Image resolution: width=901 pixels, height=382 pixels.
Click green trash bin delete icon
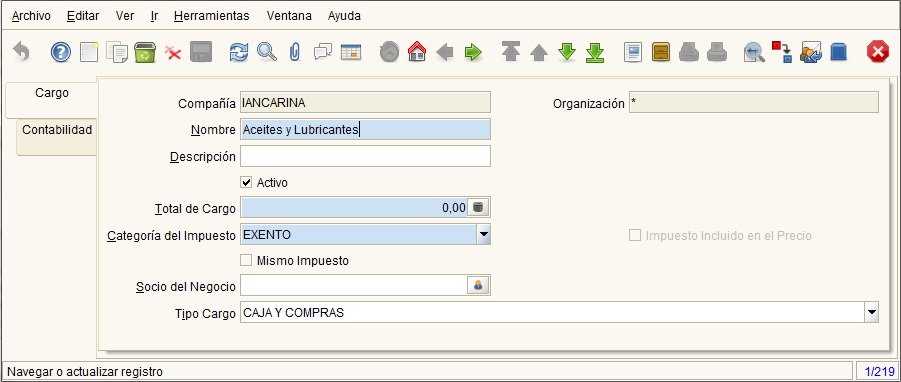coord(145,53)
